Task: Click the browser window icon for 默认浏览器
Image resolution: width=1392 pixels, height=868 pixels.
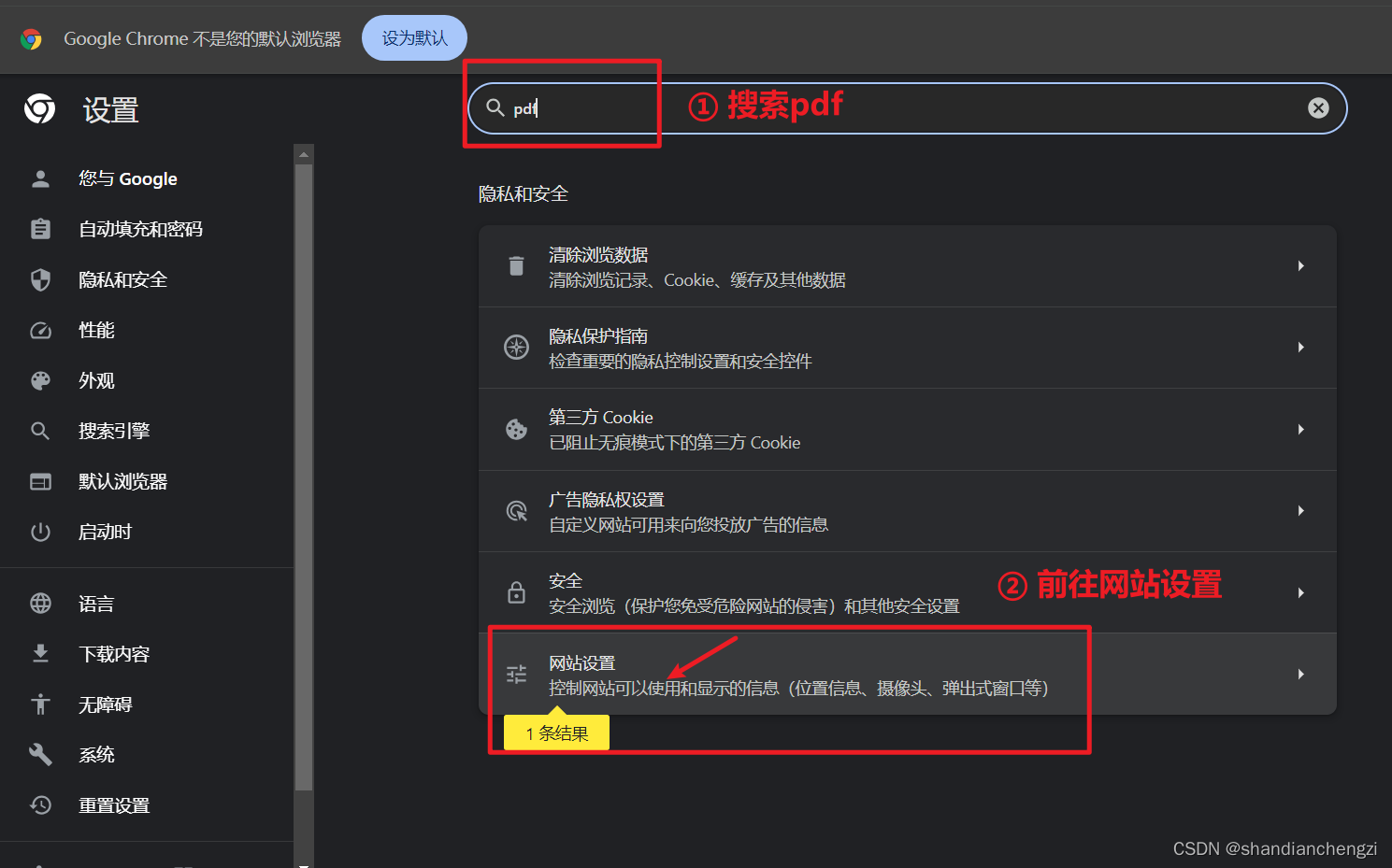Action: click(x=40, y=481)
